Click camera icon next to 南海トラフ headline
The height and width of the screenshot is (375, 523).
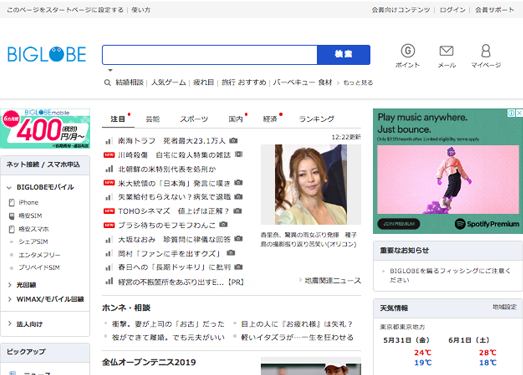coord(233,141)
